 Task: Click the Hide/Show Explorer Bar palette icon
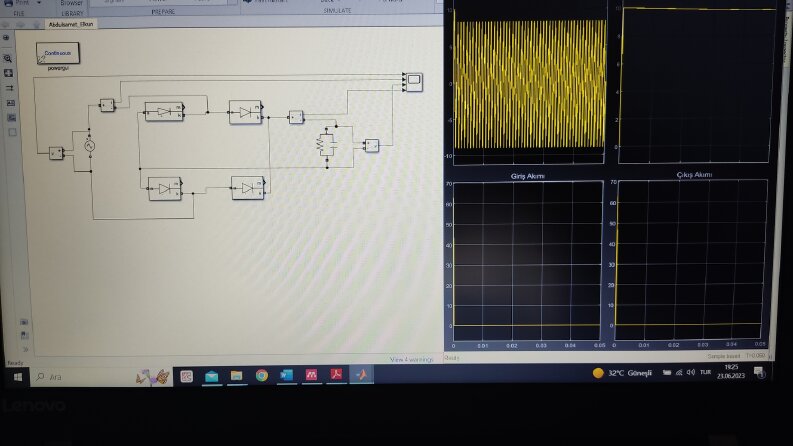pos(7,38)
